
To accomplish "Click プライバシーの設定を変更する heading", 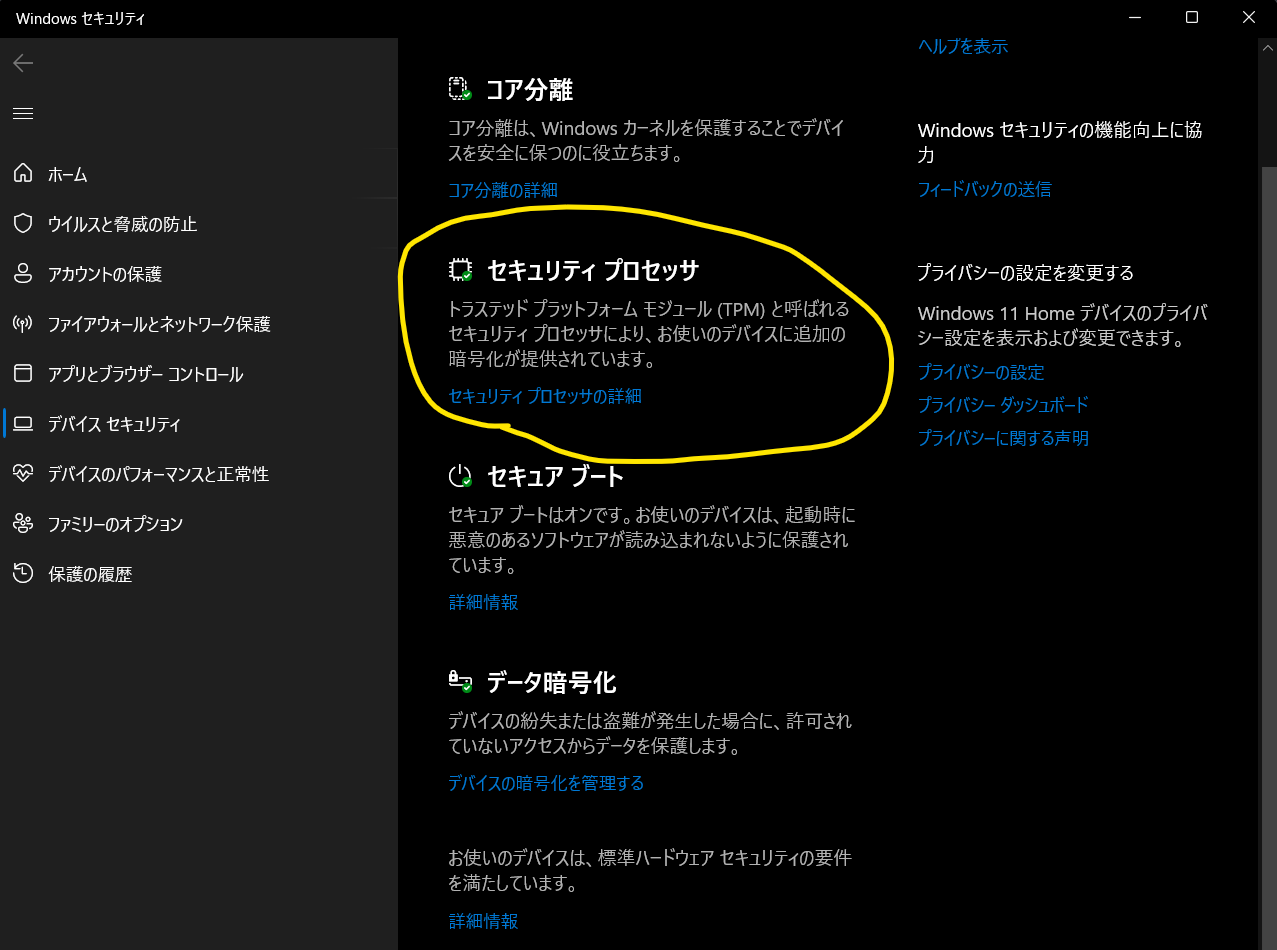I will pos(1026,273).
